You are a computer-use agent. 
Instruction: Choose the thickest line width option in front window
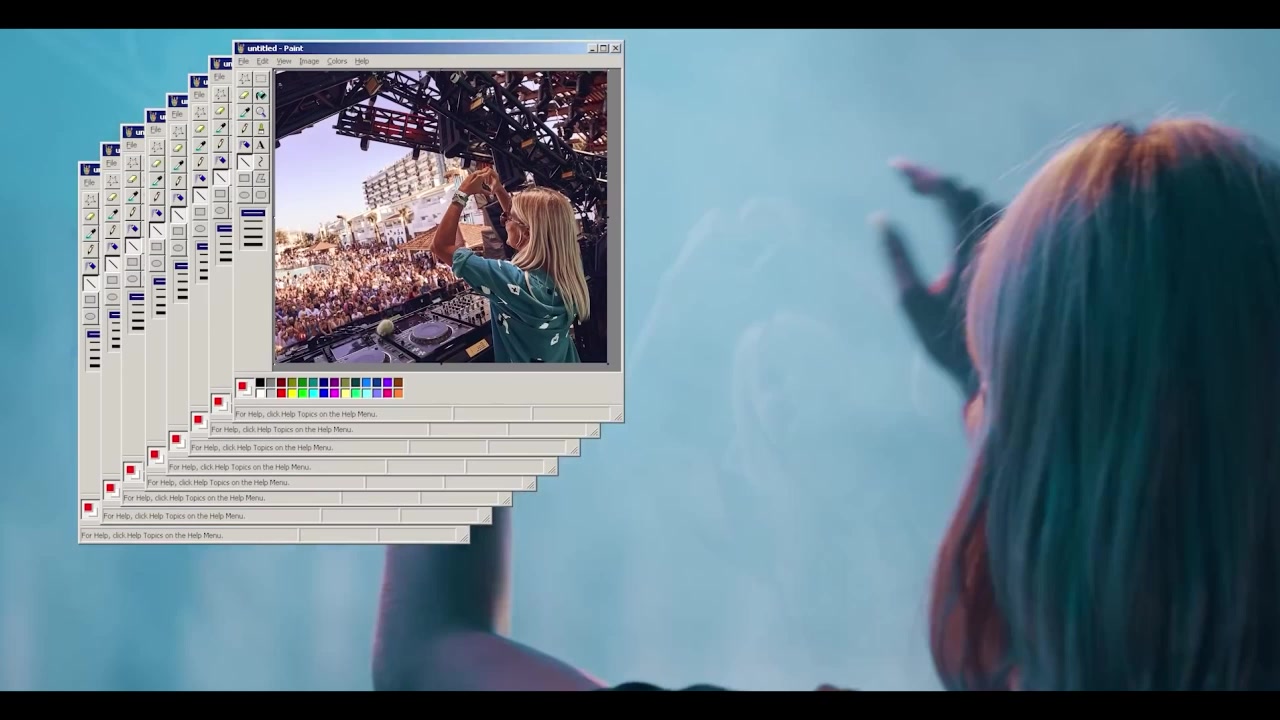click(x=253, y=244)
